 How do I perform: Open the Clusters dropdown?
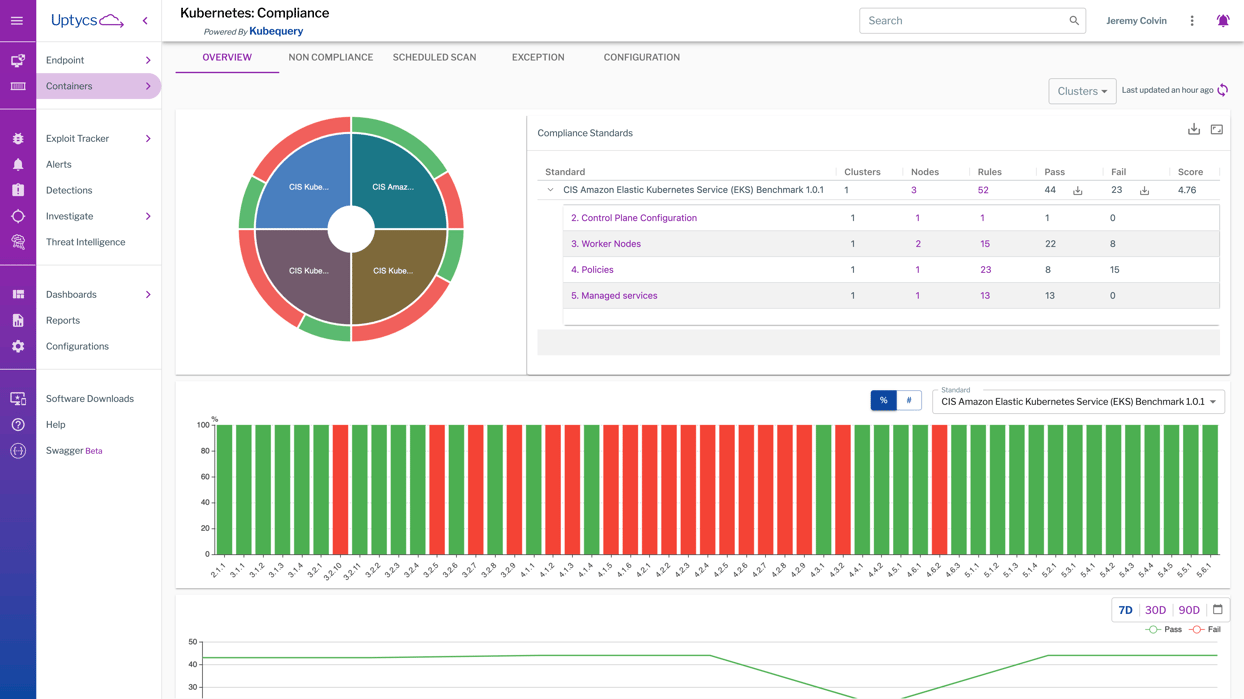1082,91
